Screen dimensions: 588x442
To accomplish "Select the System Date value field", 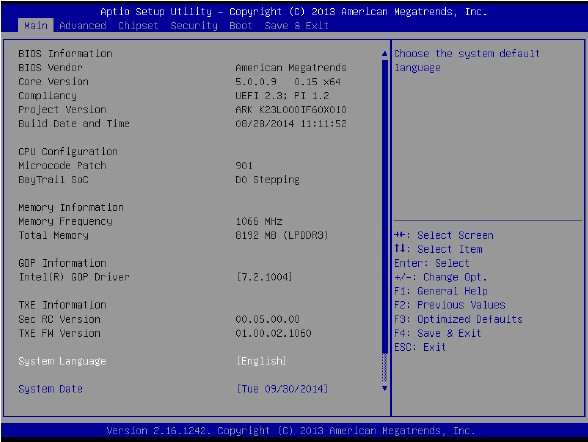I will click(x=282, y=389).
